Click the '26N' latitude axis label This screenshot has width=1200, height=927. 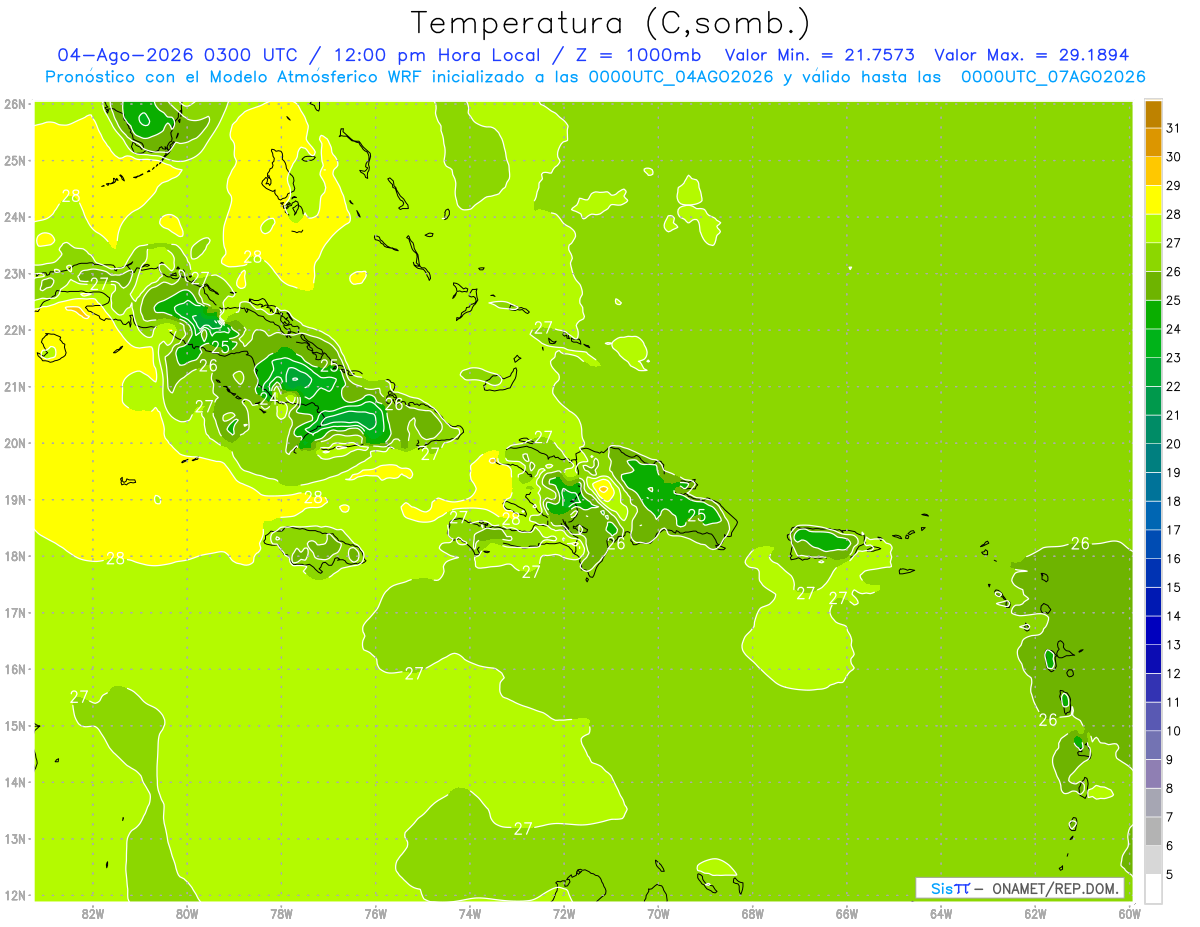click(15, 104)
